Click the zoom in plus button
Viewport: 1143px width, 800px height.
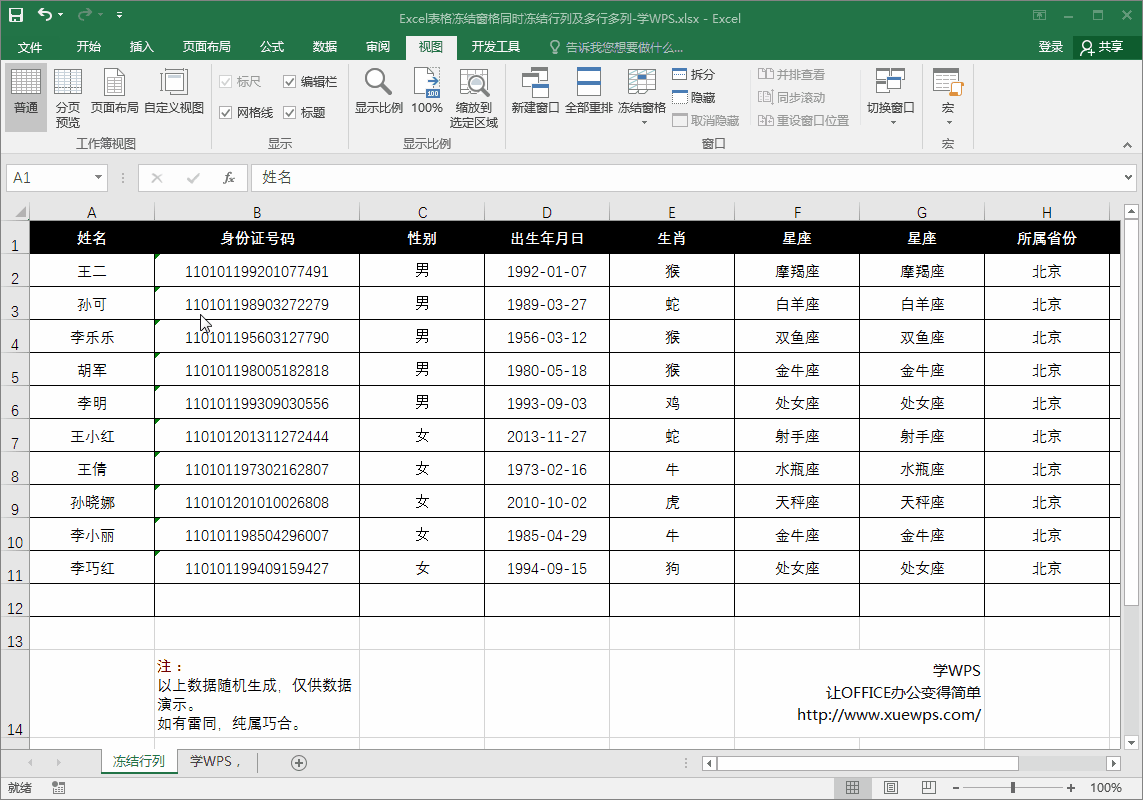click(x=1070, y=788)
